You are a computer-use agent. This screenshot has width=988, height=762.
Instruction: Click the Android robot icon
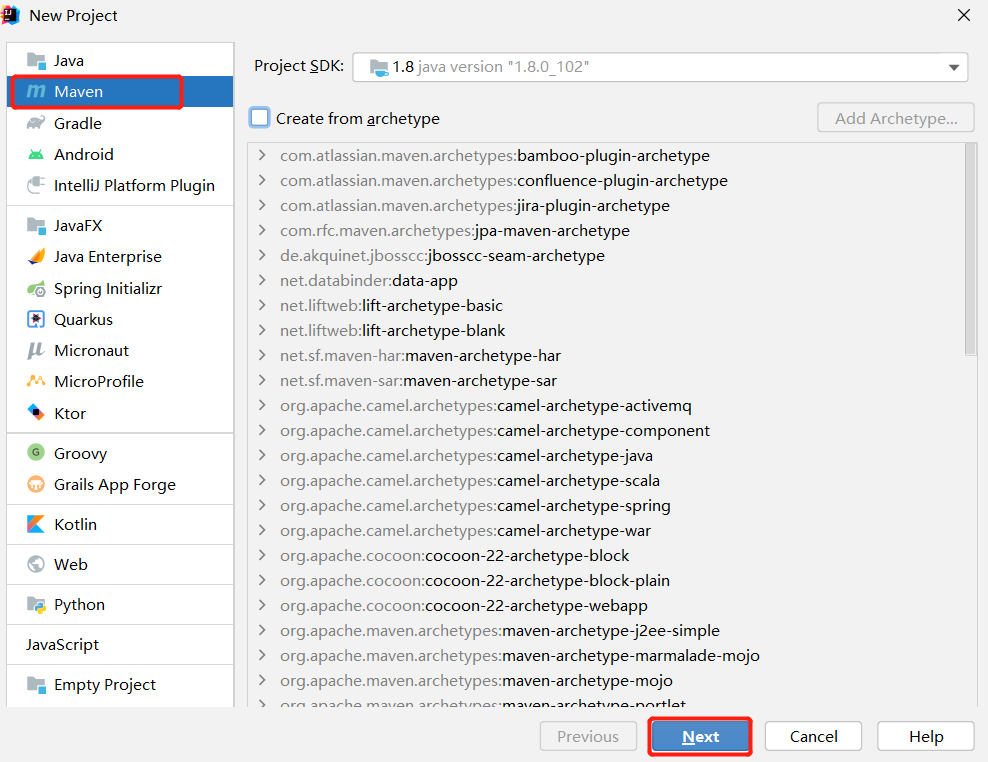point(37,154)
